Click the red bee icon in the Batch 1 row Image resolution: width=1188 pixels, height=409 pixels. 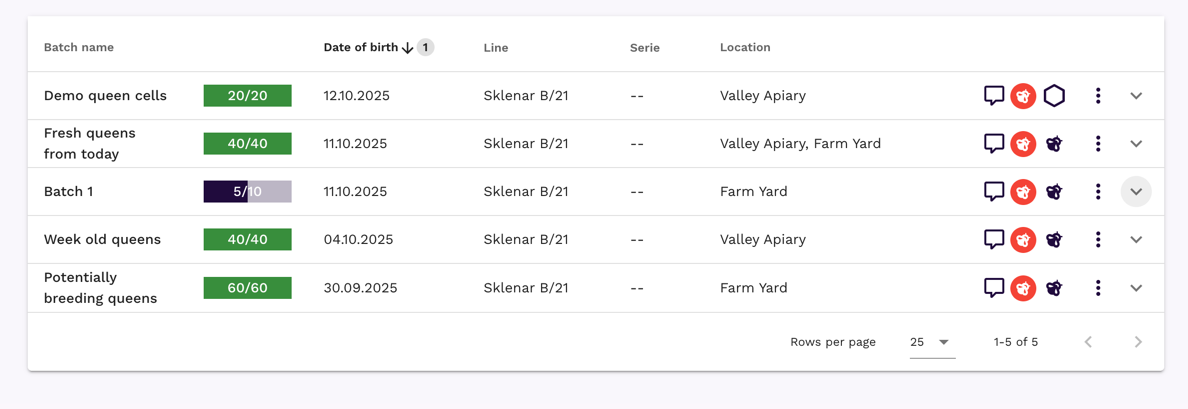click(1023, 192)
